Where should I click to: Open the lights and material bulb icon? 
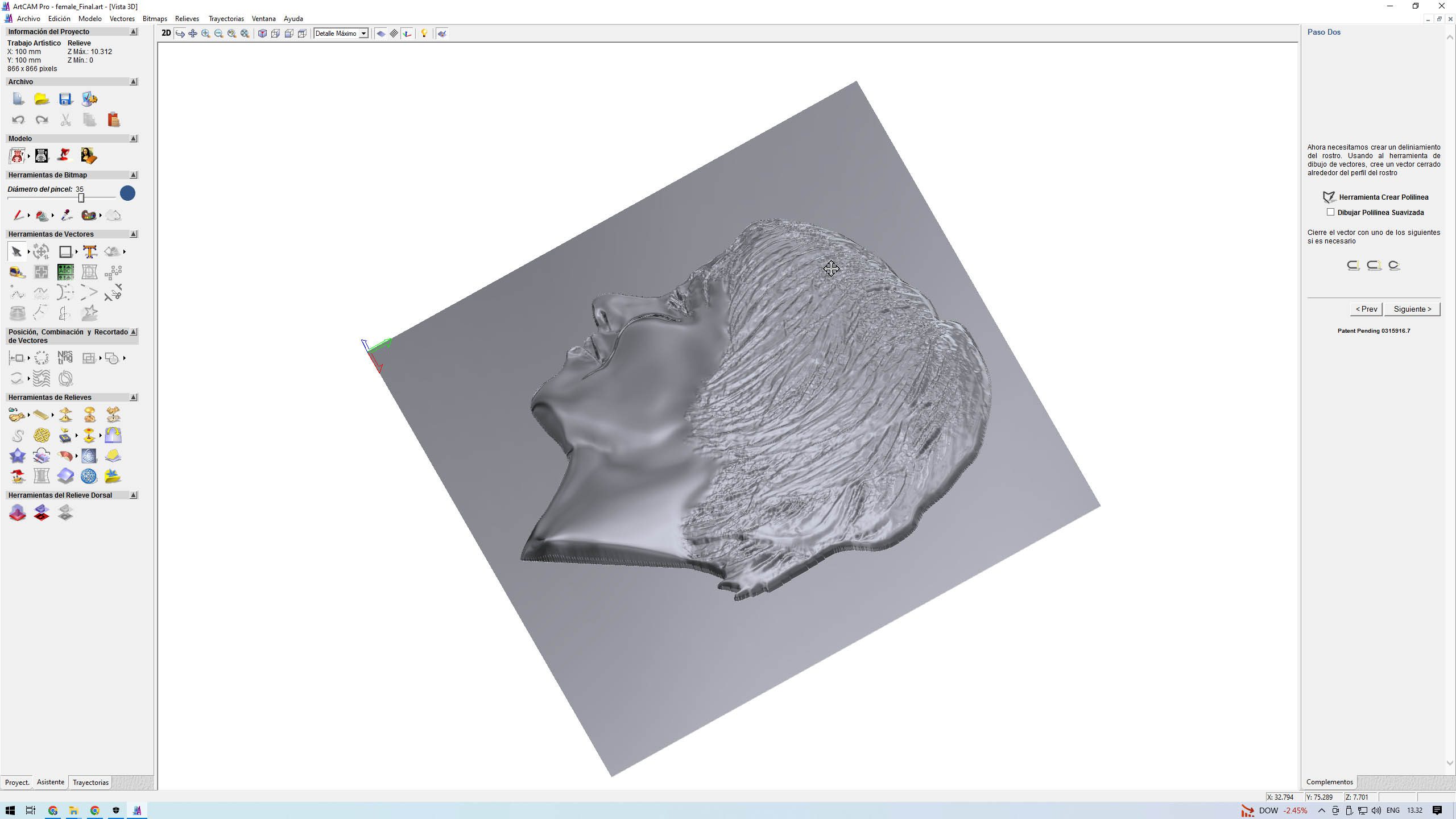click(424, 34)
